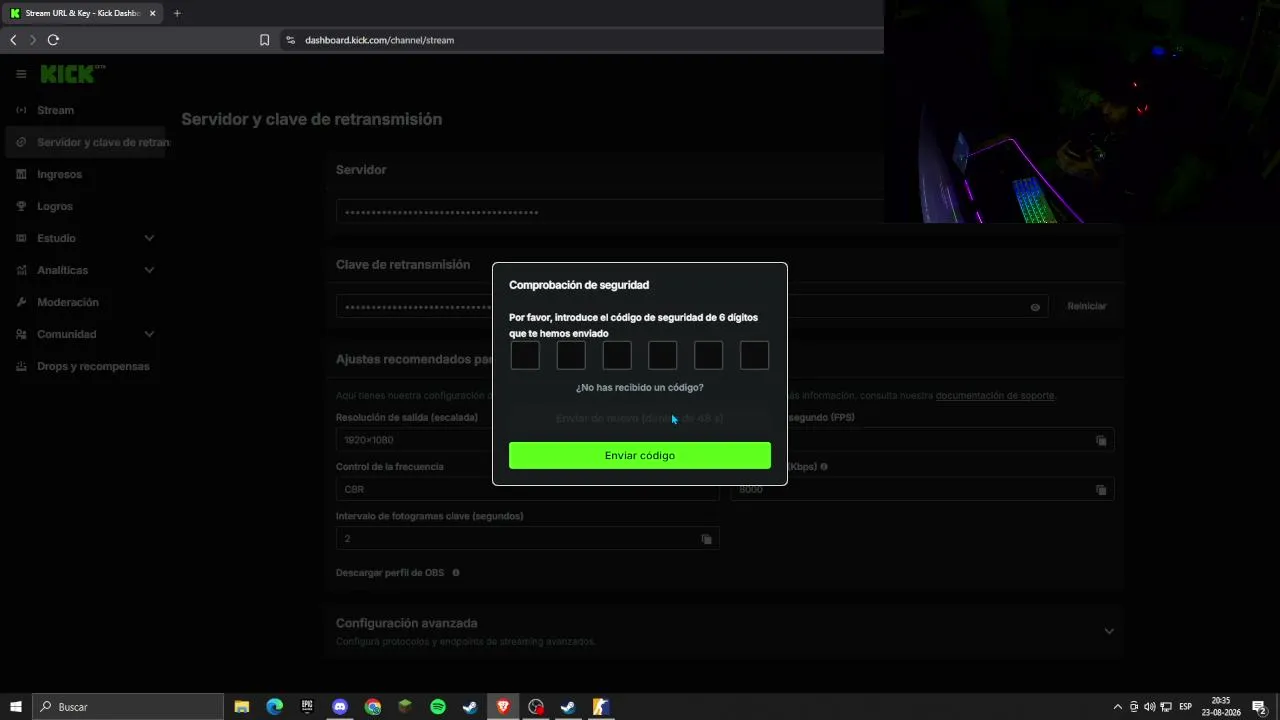Click the Buscar taskbar search box
1280x720 pixels.
tap(128, 707)
